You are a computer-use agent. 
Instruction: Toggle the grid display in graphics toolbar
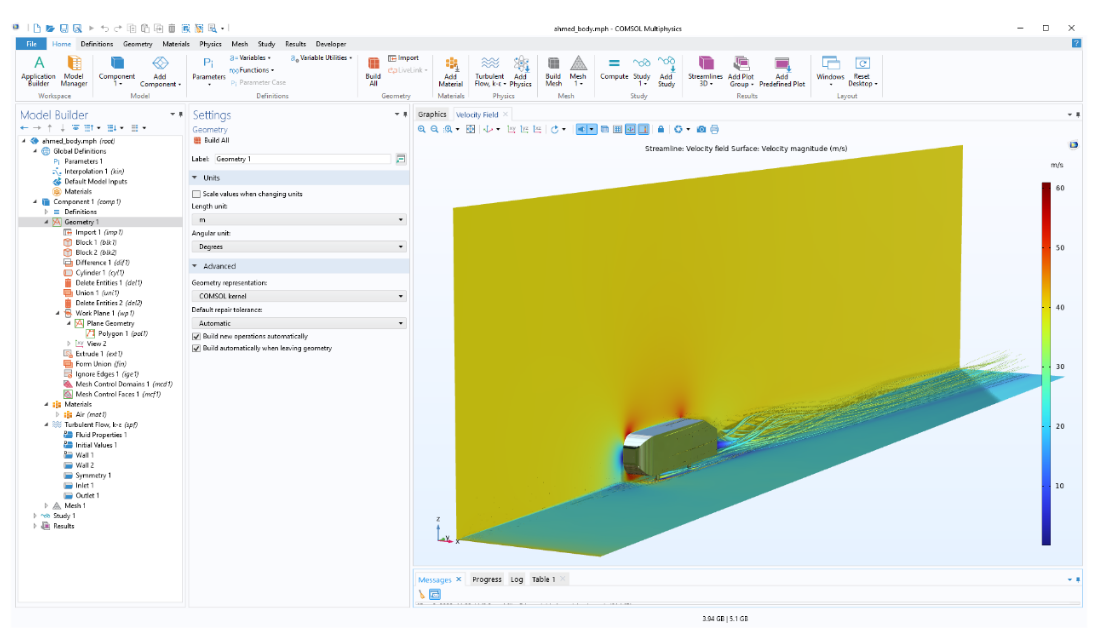[618, 129]
